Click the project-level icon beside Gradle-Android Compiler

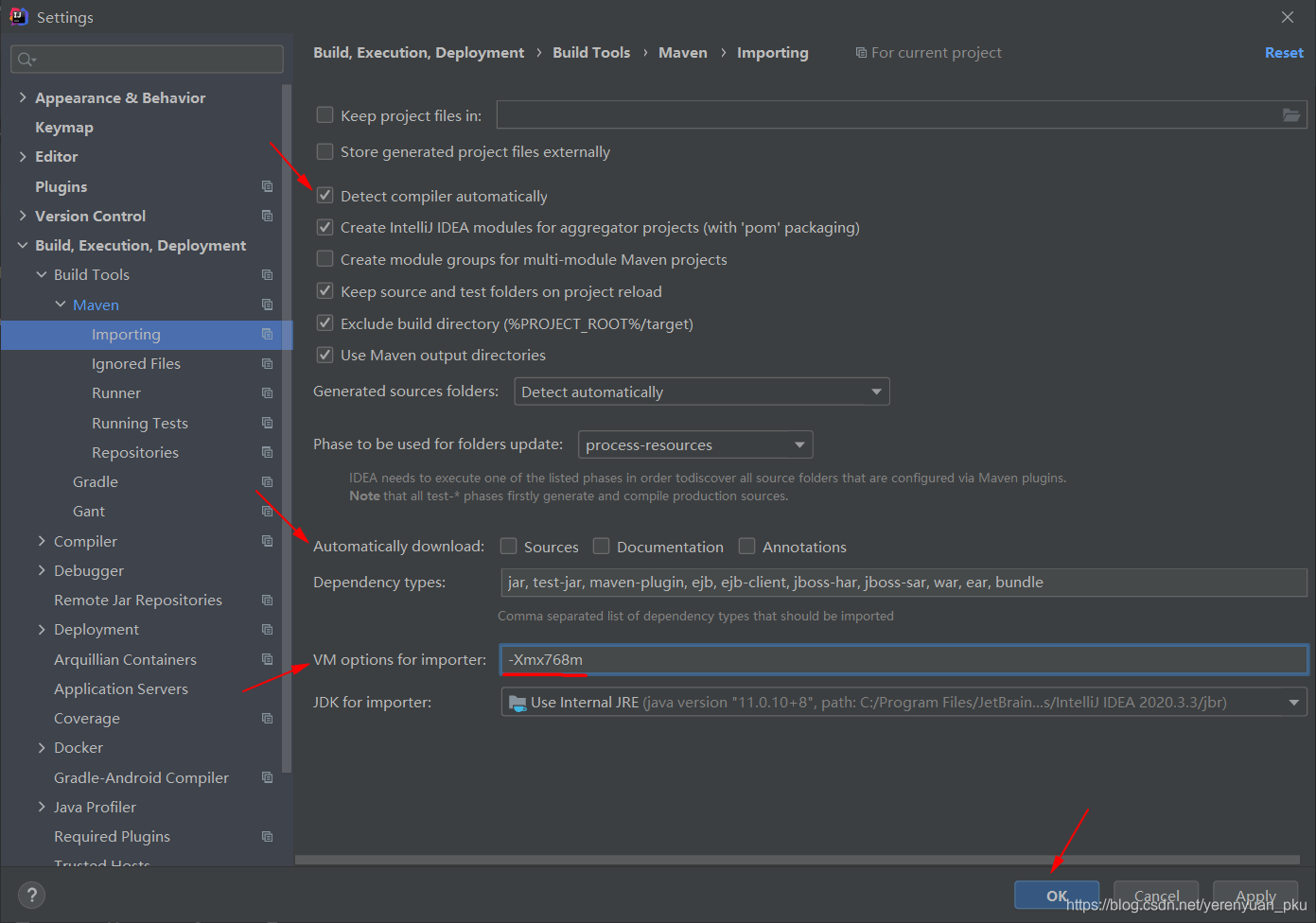267,777
